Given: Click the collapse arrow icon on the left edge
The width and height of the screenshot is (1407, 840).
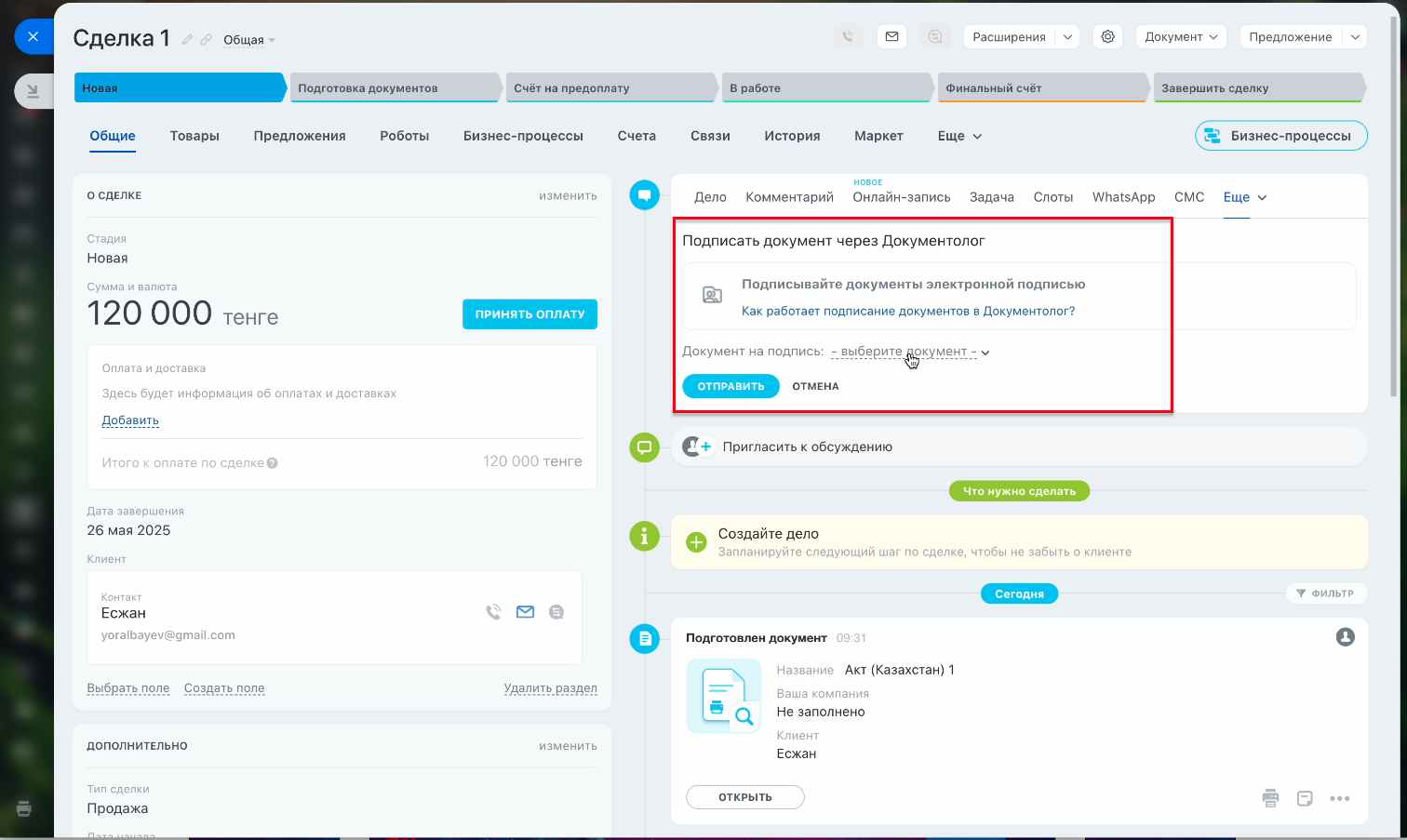Looking at the screenshot, I should click(x=33, y=91).
